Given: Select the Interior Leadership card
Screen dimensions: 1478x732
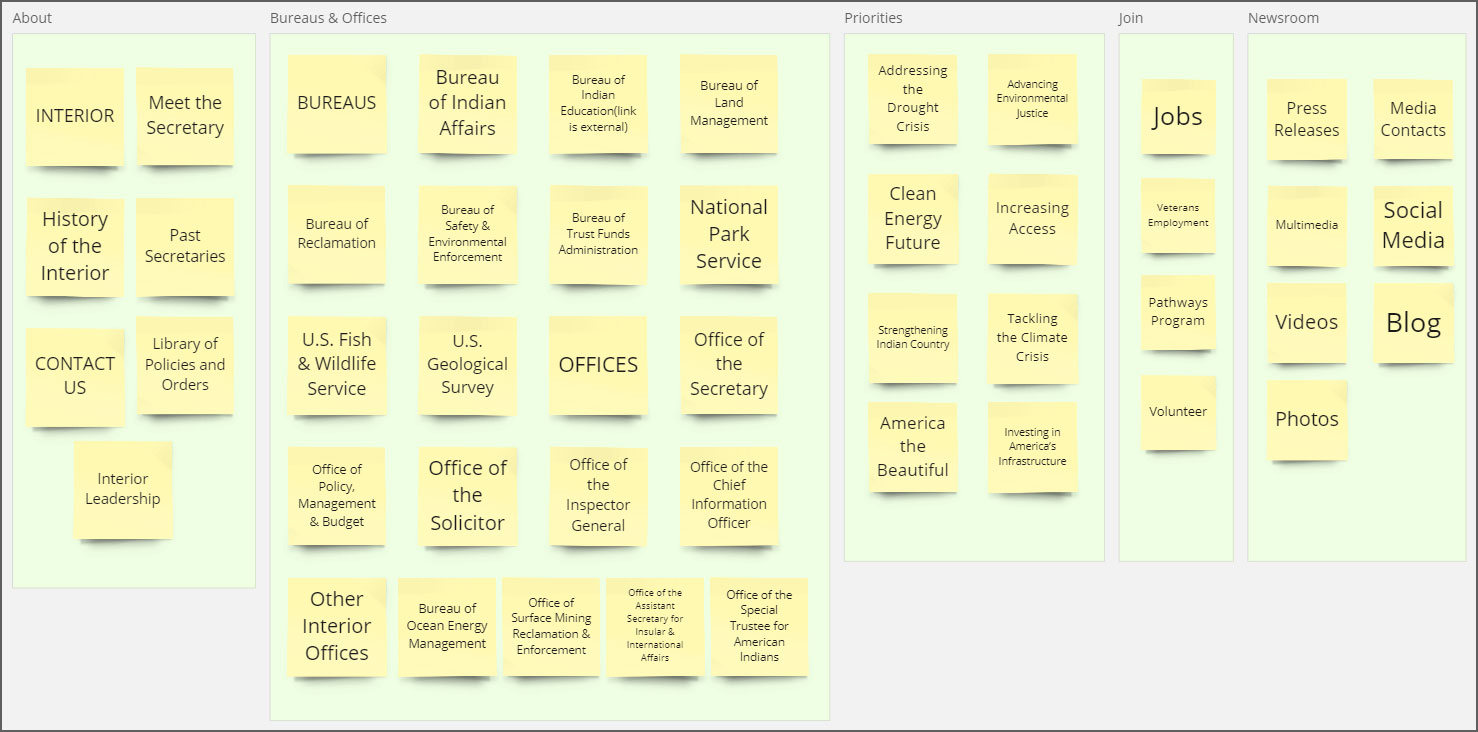Looking at the screenshot, I should click(x=123, y=490).
